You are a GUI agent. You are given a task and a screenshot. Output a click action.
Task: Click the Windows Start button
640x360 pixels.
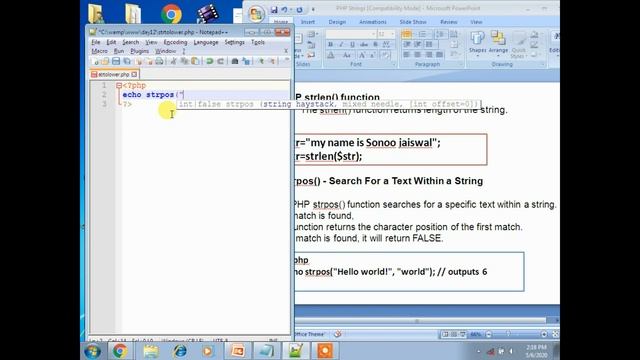pyautogui.click(x=92, y=351)
